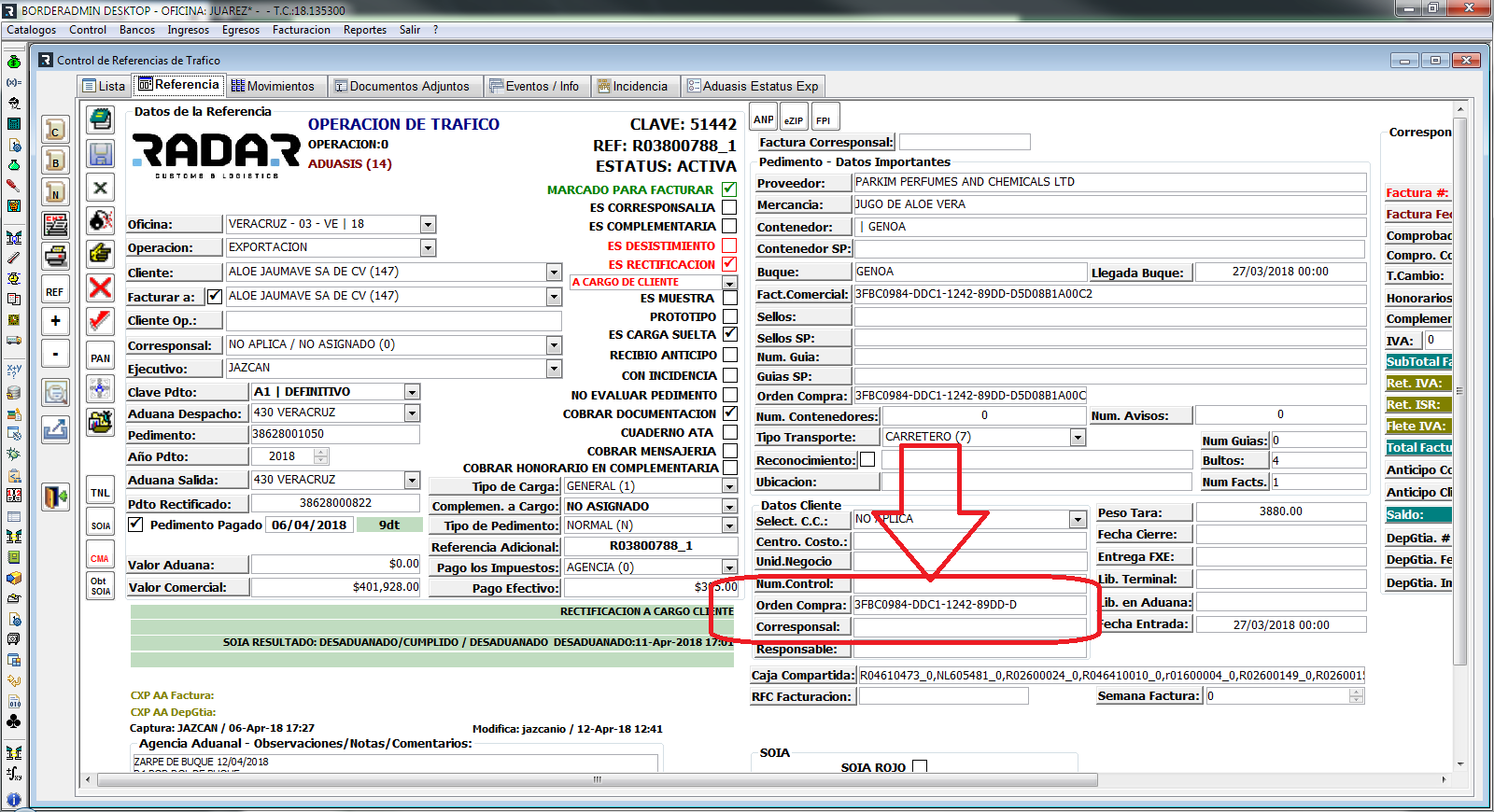Toggle the Pedimento Pagado checkbox

(136, 525)
